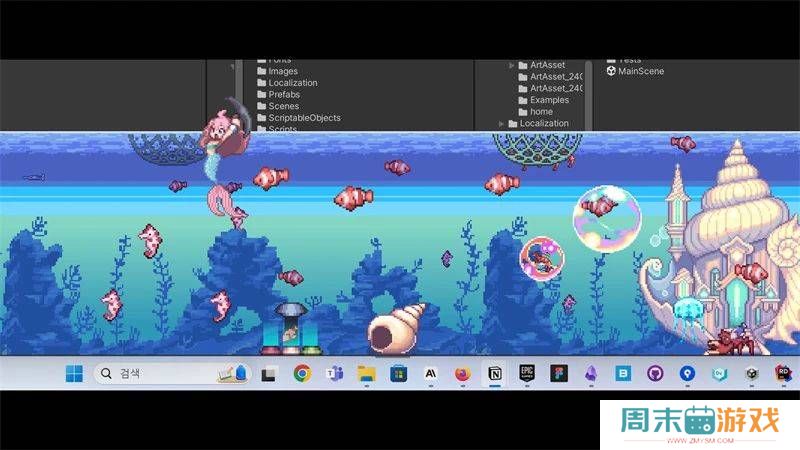Open Figma from the taskbar

click(558, 374)
